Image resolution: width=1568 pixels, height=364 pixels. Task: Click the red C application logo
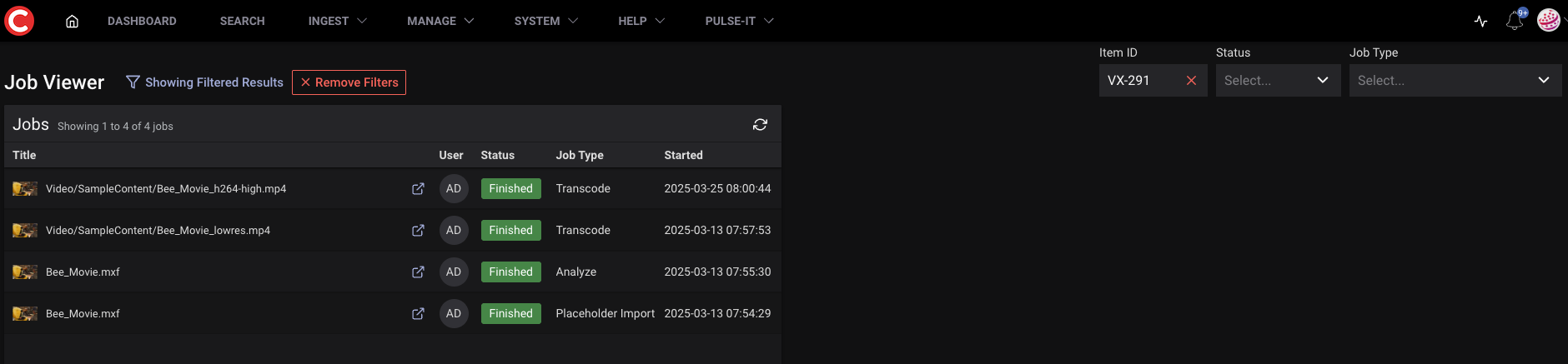coord(19,21)
